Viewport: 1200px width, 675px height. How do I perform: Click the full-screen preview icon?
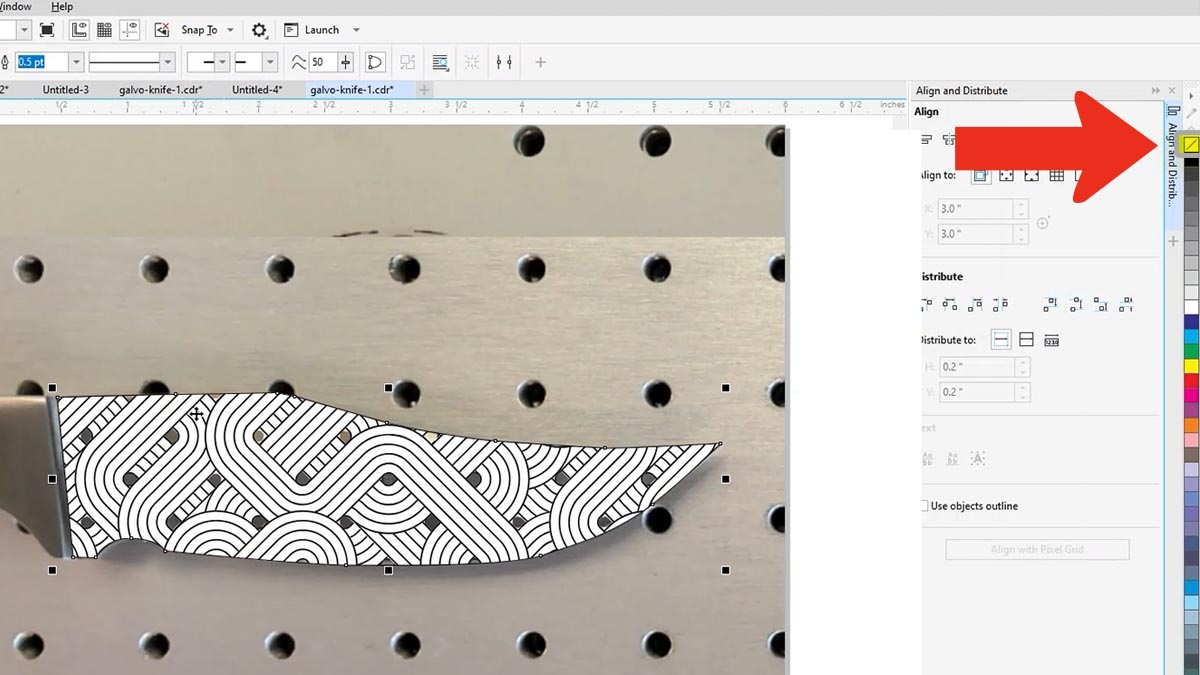coord(46,30)
